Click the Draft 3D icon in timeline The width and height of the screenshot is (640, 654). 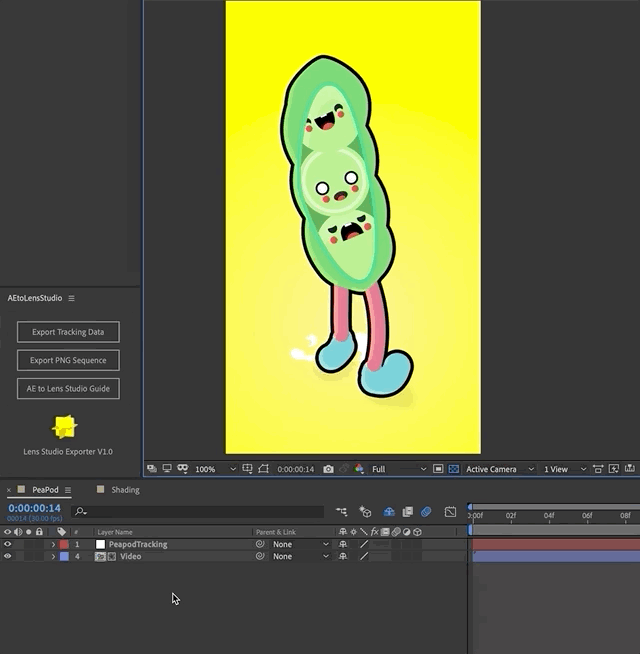tap(365, 512)
